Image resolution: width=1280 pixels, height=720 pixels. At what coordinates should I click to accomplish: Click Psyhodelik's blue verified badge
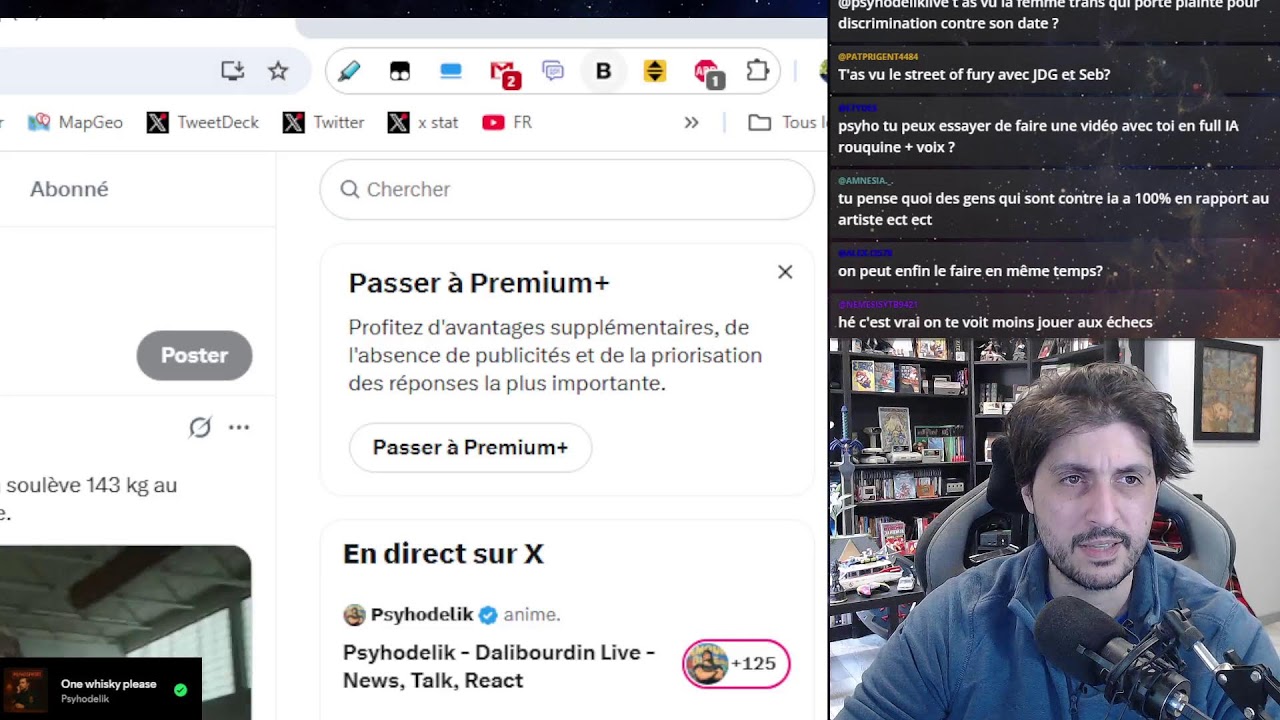pyautogui.click(x=488, y=614)
